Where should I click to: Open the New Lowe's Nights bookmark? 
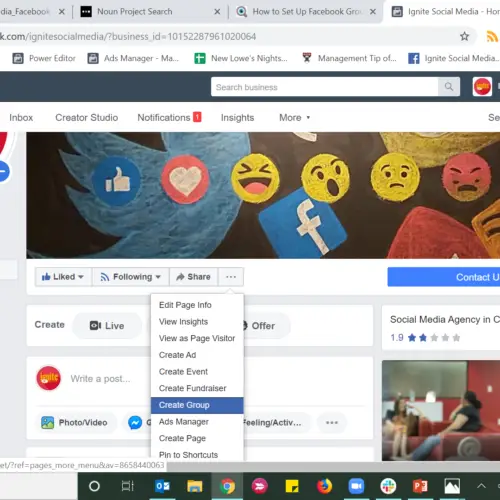pos(241,58)
